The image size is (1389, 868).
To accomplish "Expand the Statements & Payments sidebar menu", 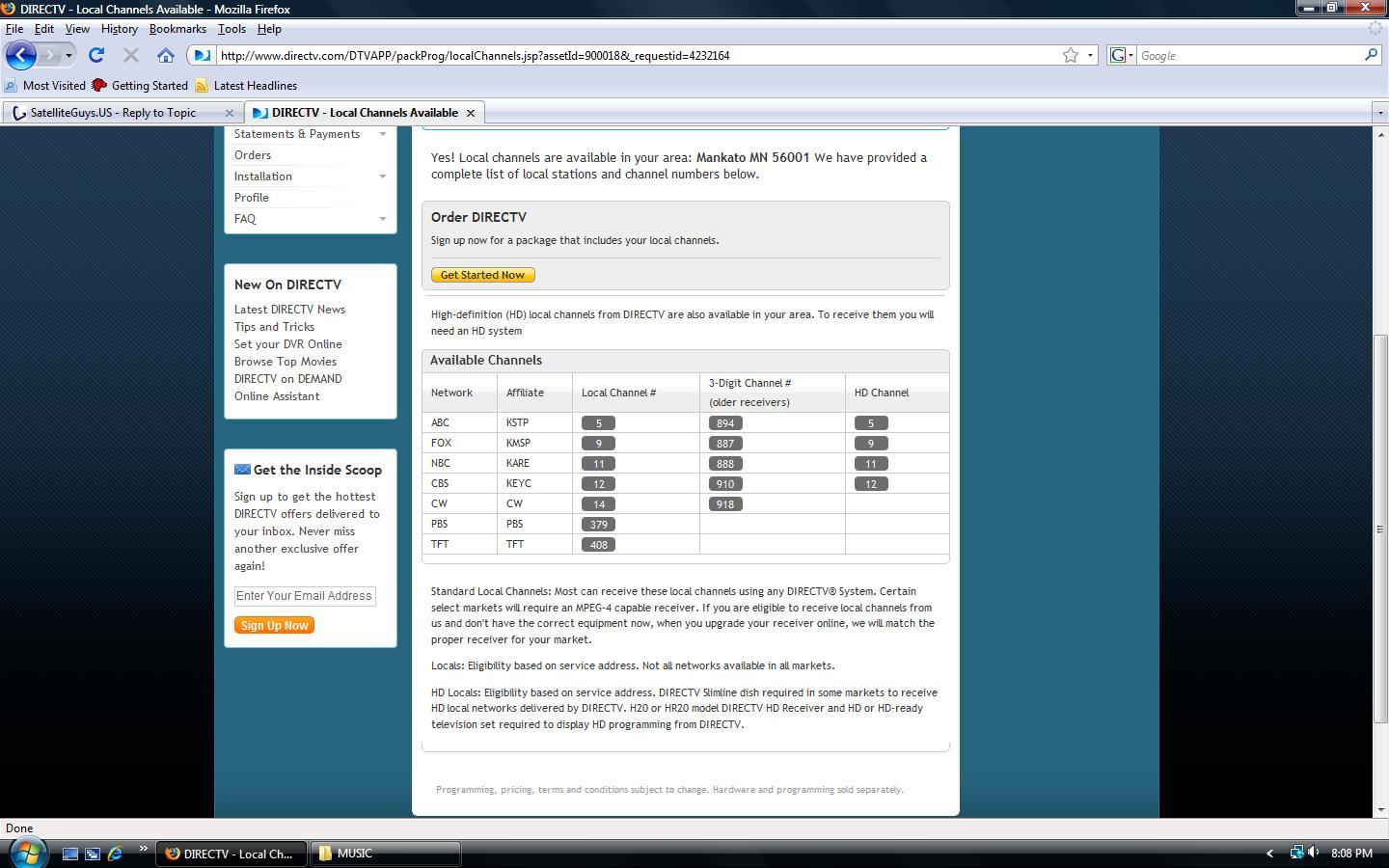I will (x=383, y=134).
